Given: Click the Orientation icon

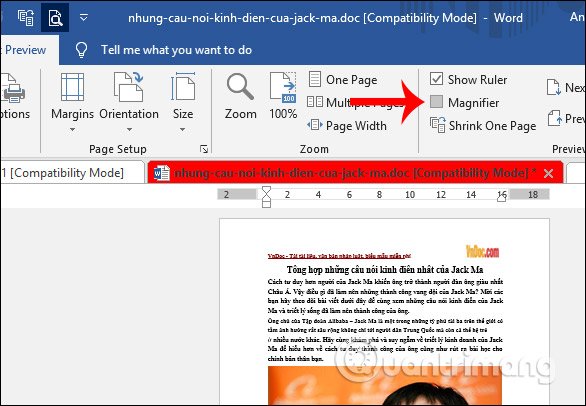Looking at the screenshot, I should pos(129,87).
